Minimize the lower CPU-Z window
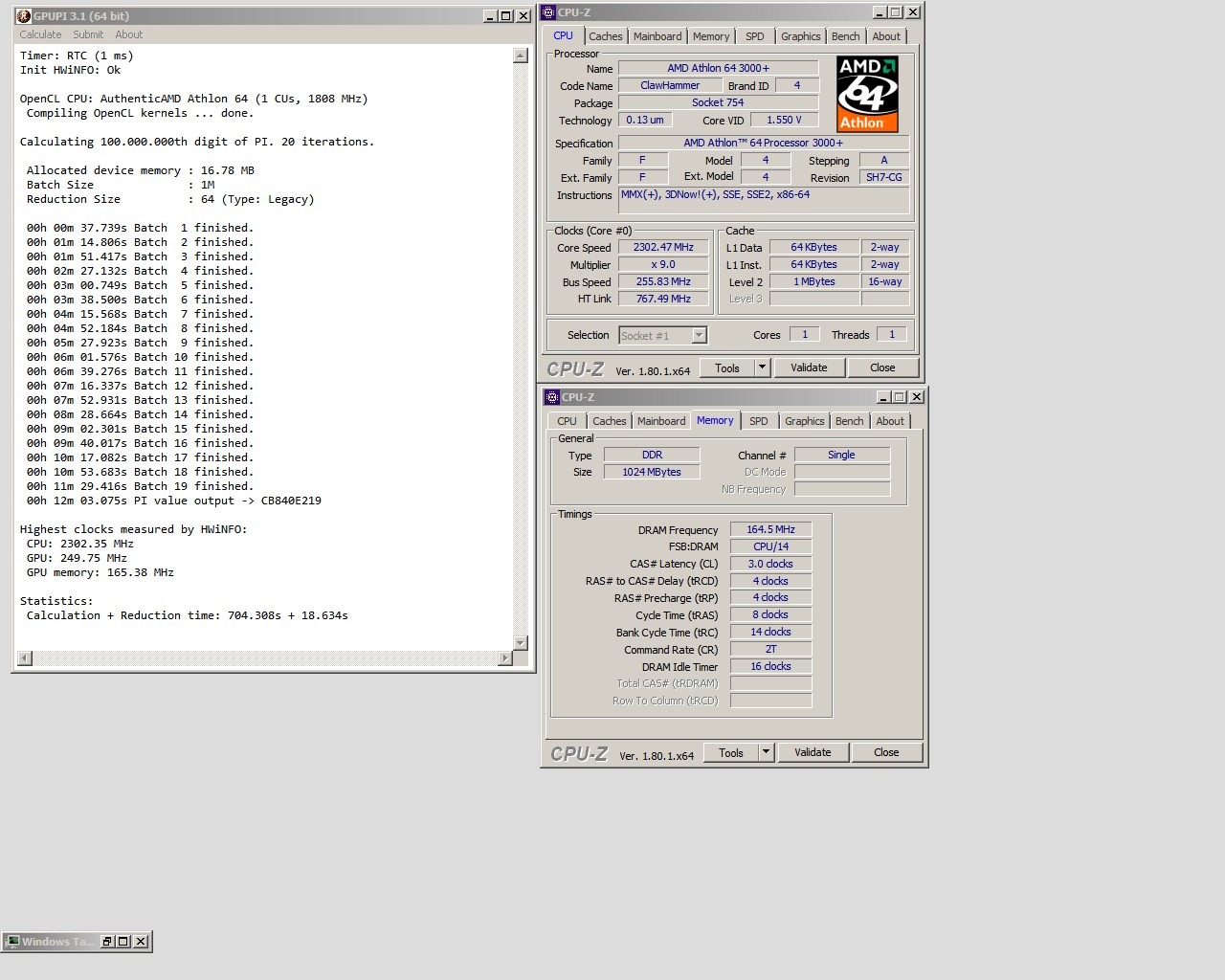Image resolution: width=1225 pixels, height=980 pixels. coord(883,397)
